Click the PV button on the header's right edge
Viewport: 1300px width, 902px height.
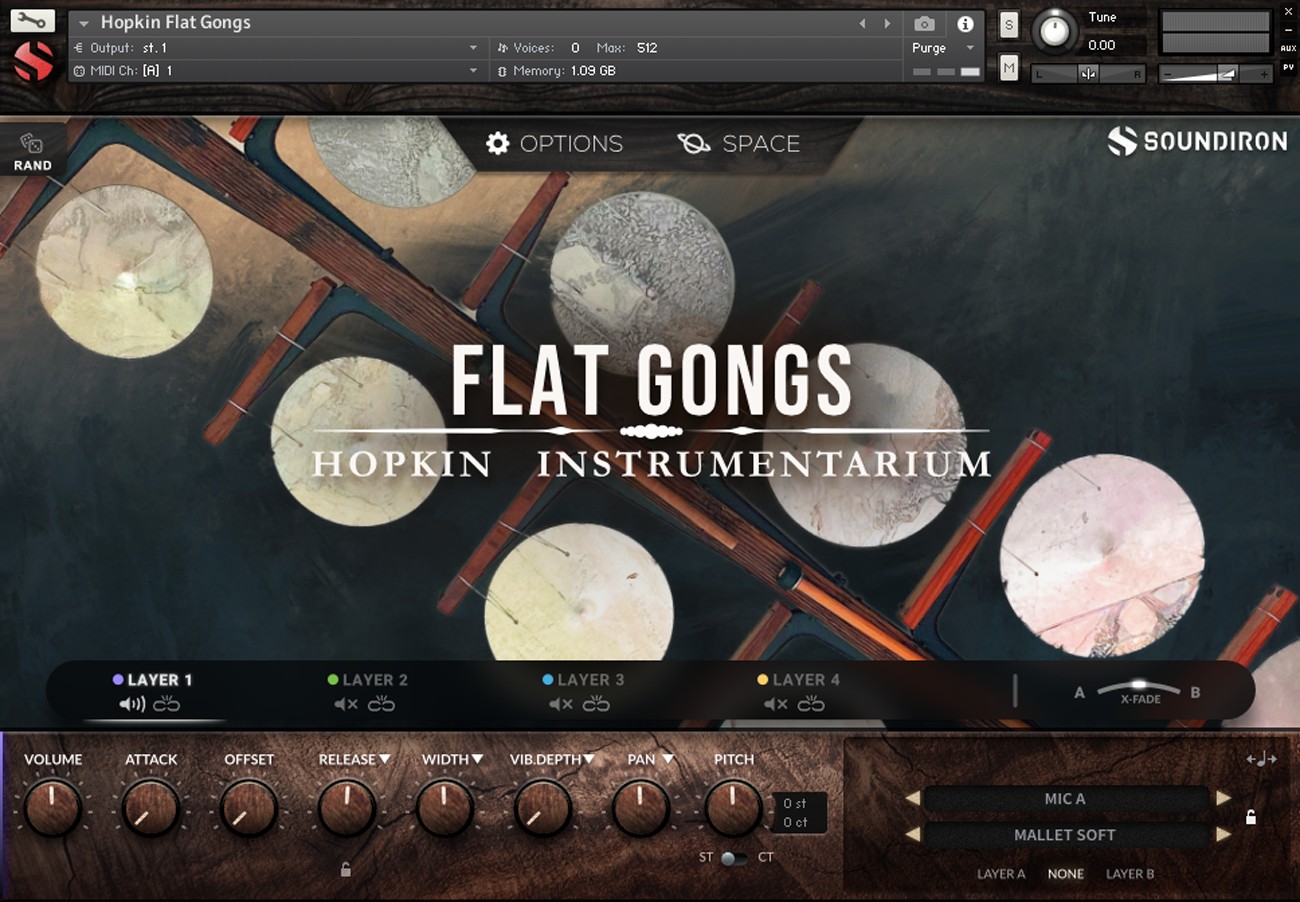coord(1288,67)
